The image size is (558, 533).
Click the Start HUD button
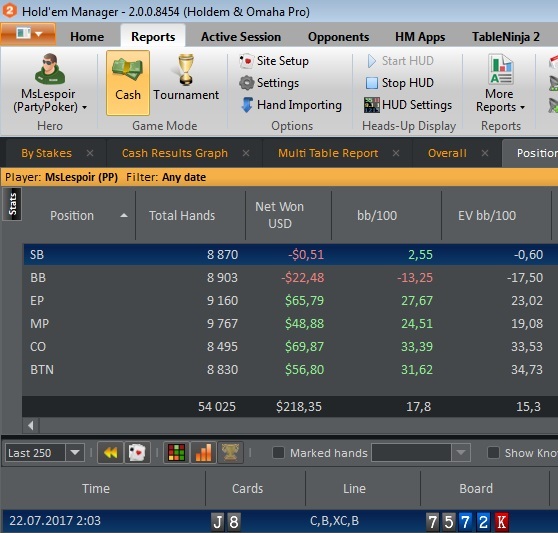point(400,61)
